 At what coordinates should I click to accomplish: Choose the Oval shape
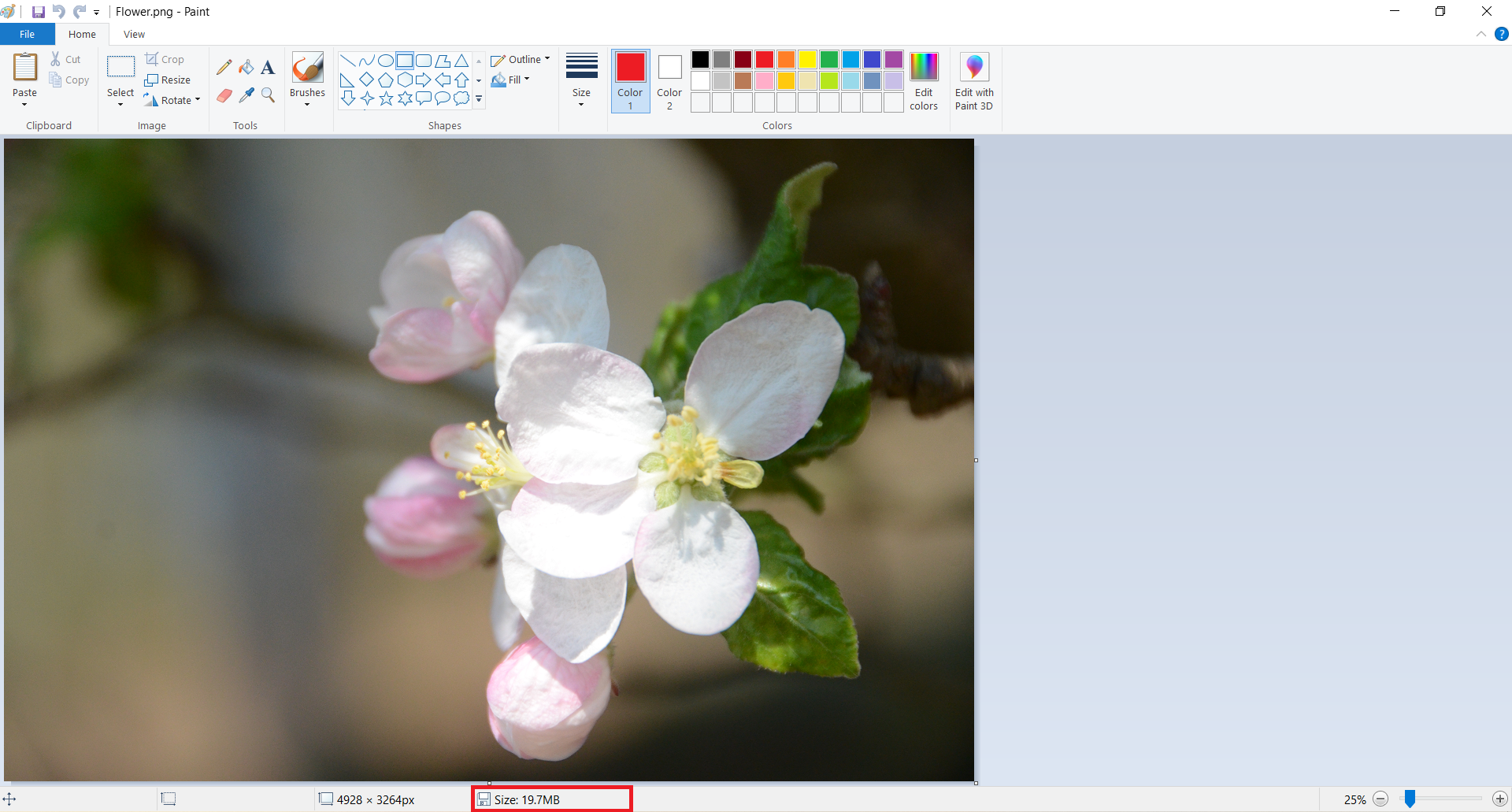click(x=386, y=61)
